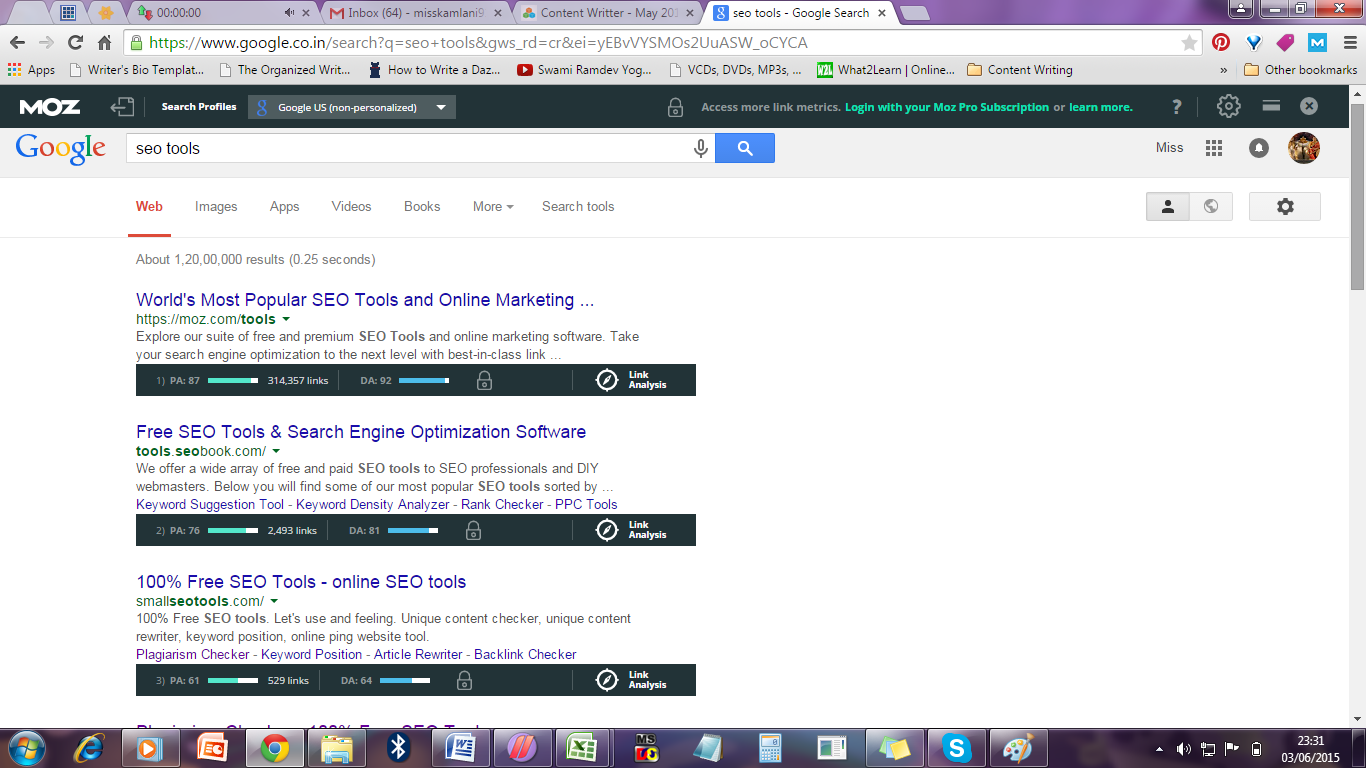Image resolution: width=1366 pixels, height=768 pixels.
Task: Open Skype from the taskbar
Action: point(958,748)
